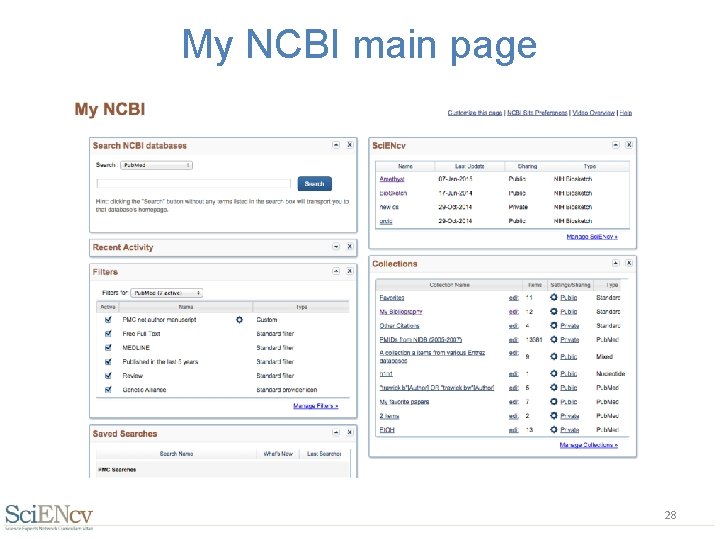This screenshot has width=720, height=540.
Task: Open the Manage Filters link
Action: click(x=315, y=406)
